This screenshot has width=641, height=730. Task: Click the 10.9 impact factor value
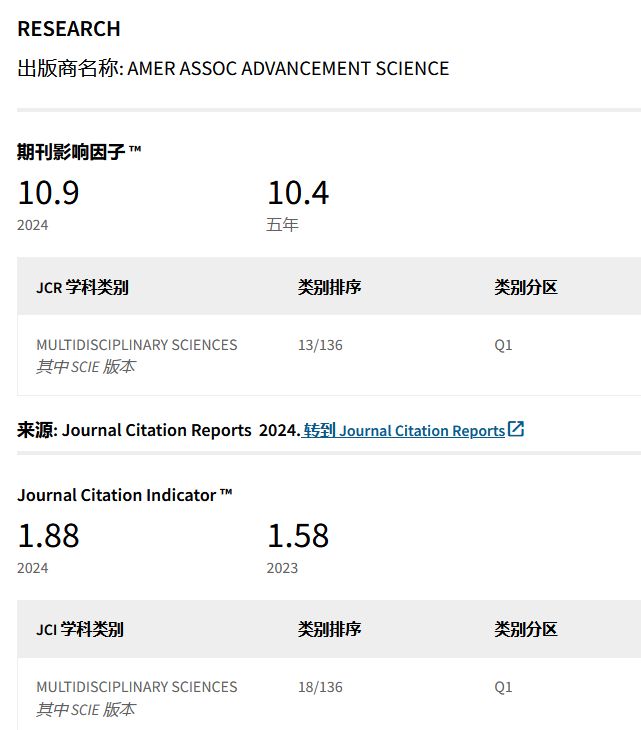pyautogui.click(x=48, y=192)
